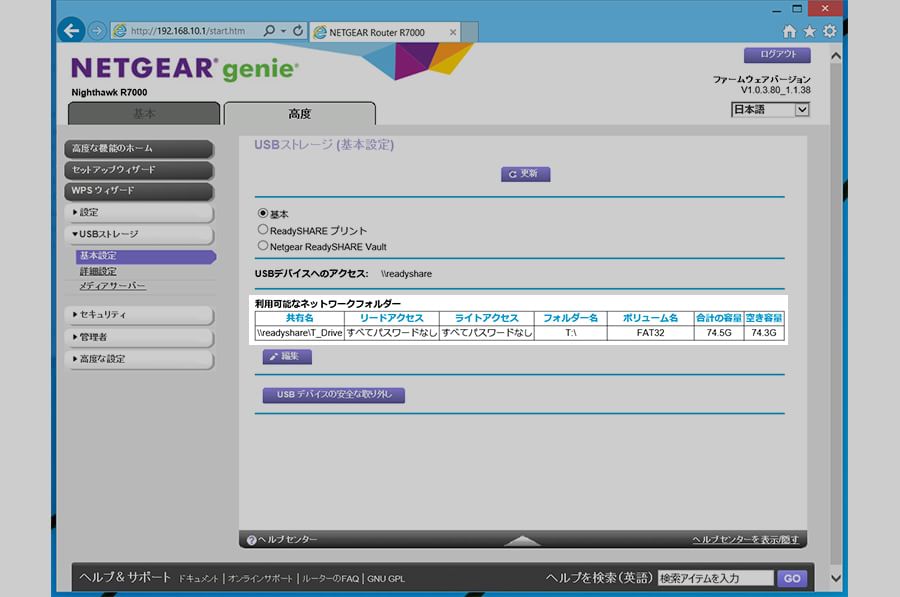This screenshot has width=900, height=597.
Task: Click the 更新 refresh button
Action: pyautogui.click(x=525, y=174)
